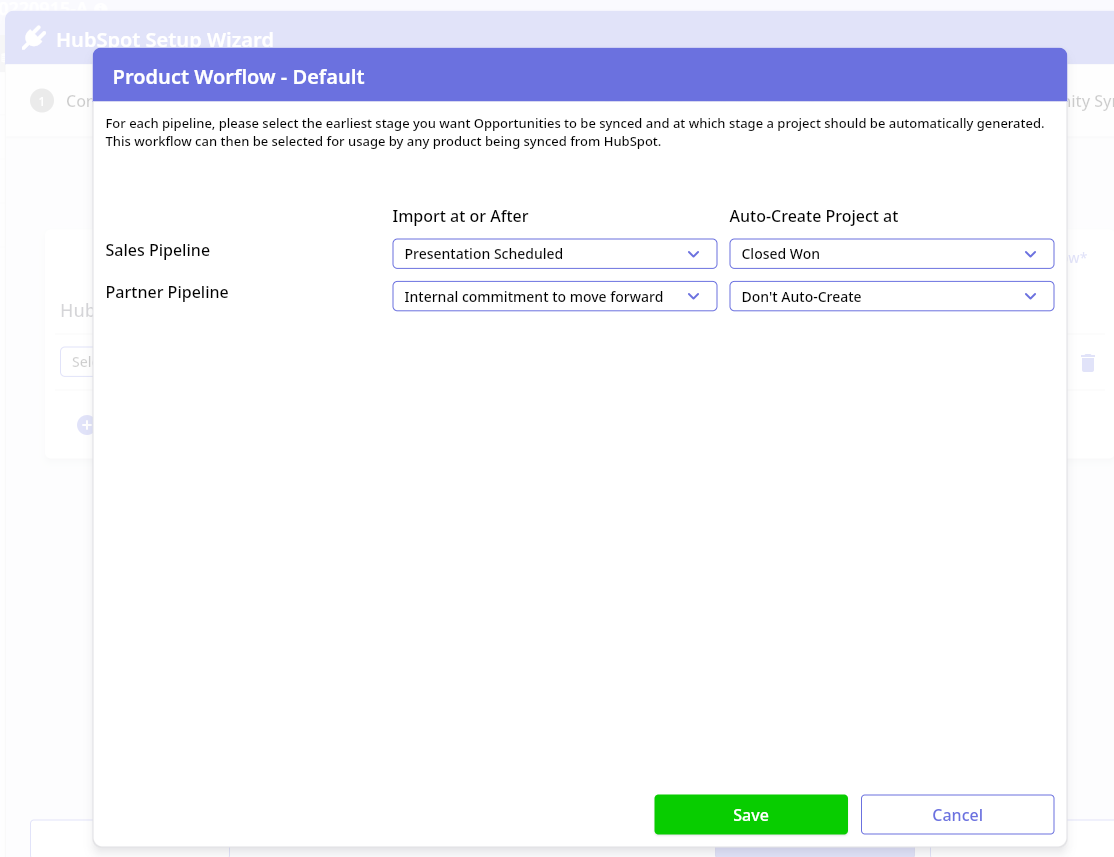Click the chevron arrow on Presentation Scheduled
The width and height of the screenshot is (1114, 857).
pos(694,254)
